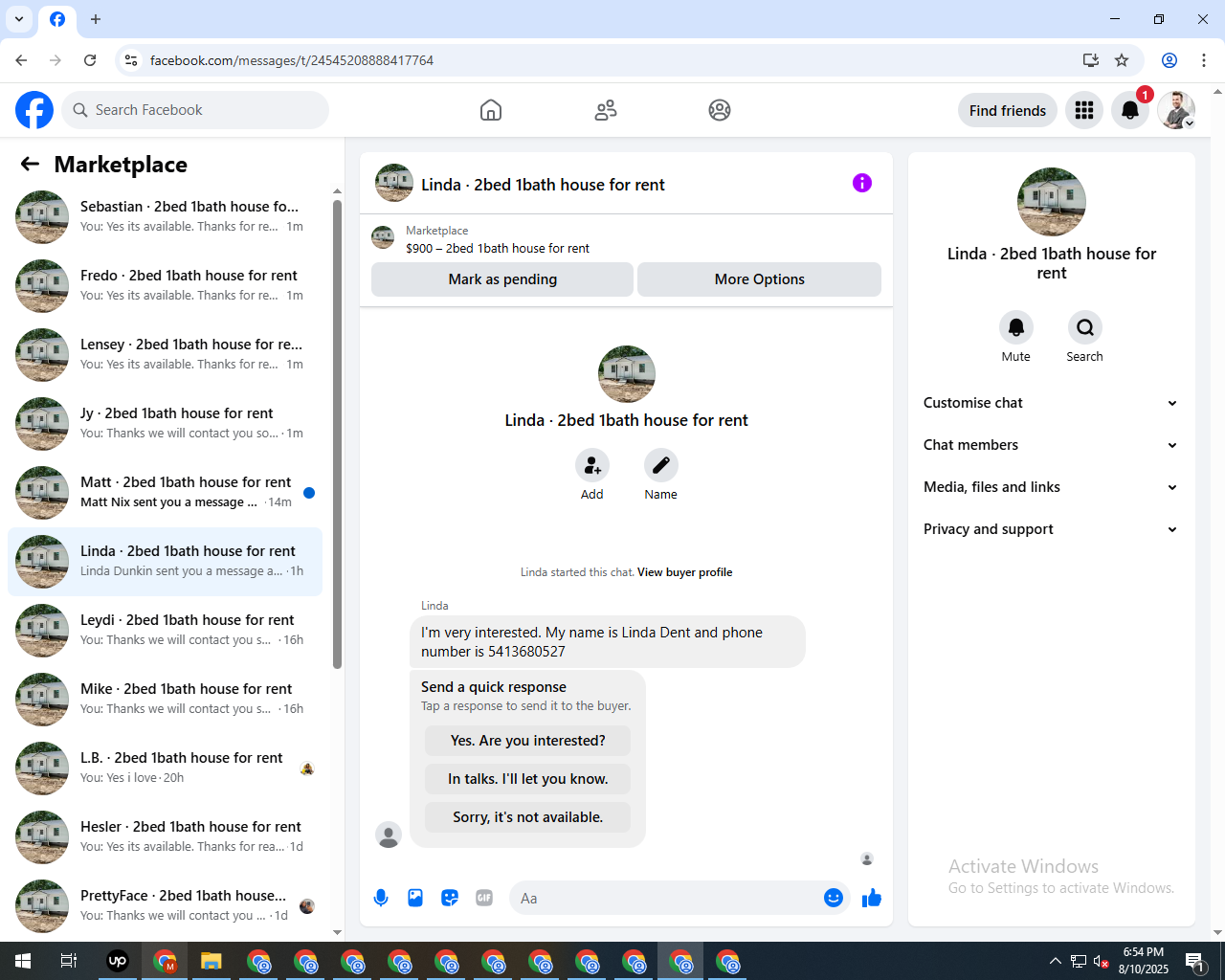Open Chrome profile icon
The width and height of the screenshot is (1225, 980).
coord(1169,60)
